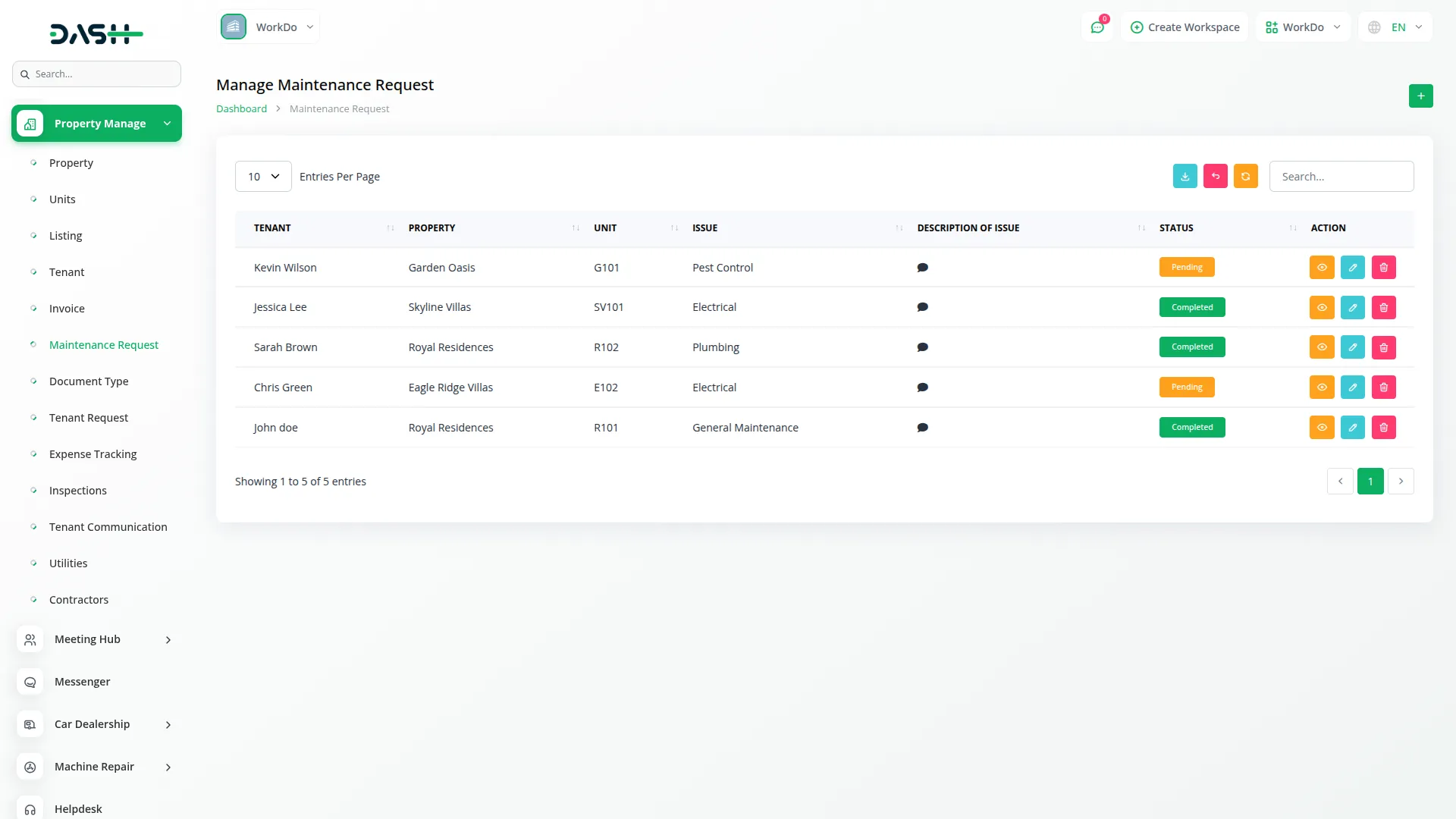The width and height of the screenshot is (1456, 819).
Task: Open Tenant Request in the sidebar
Action: click(89, 418)
